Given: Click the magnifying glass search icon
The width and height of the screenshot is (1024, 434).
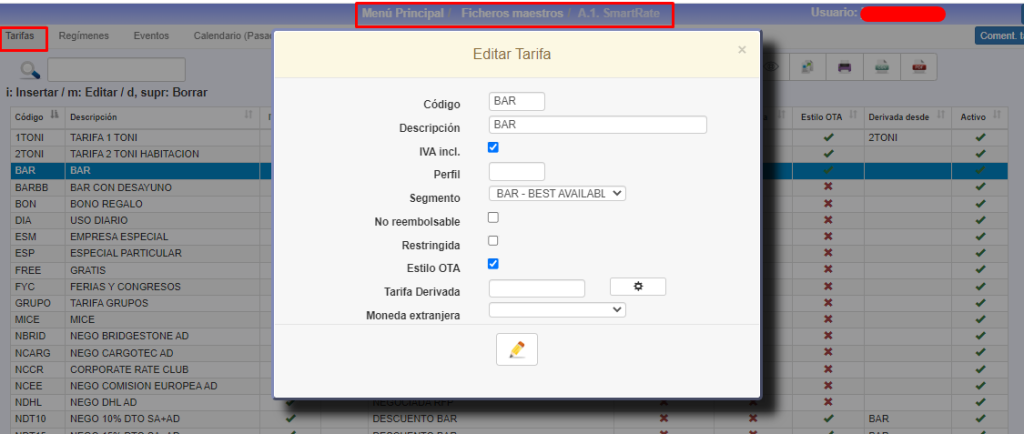Looking at the screenshot, I should [x=30, y=70].
